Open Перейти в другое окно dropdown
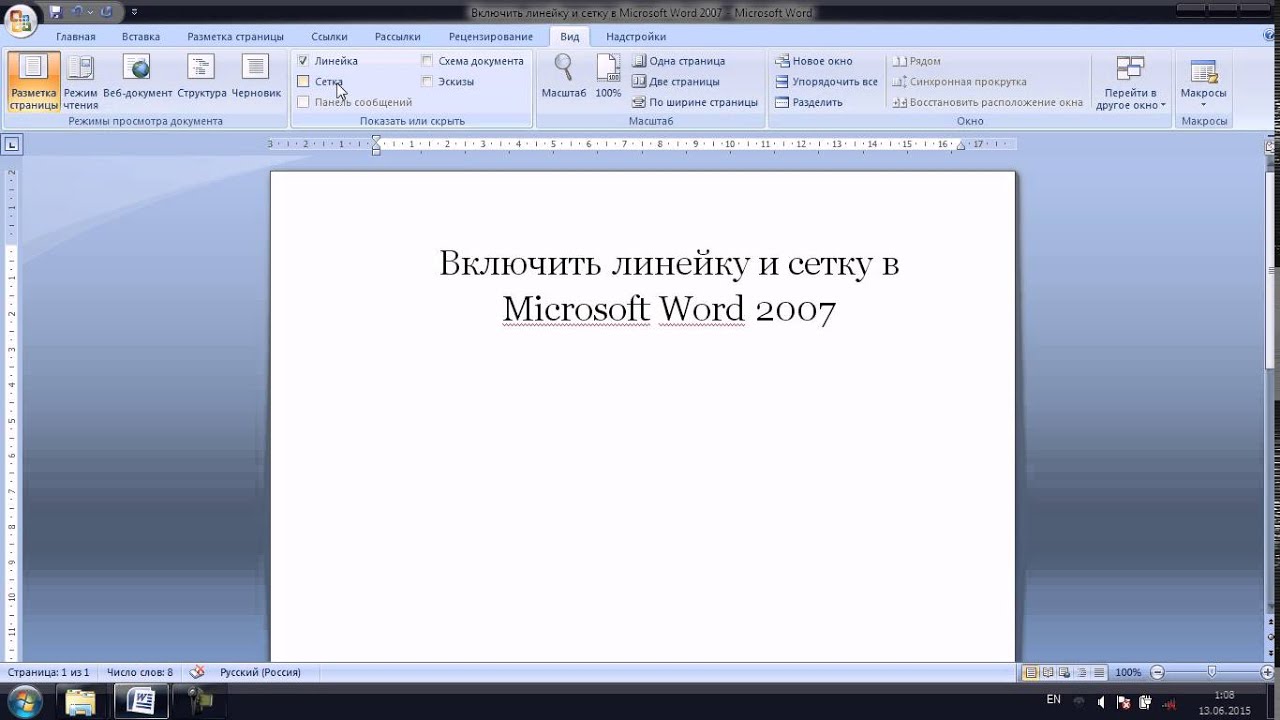Image resolution: width=1280 pixels, height=720 pixels. [x=1131, y=82]
